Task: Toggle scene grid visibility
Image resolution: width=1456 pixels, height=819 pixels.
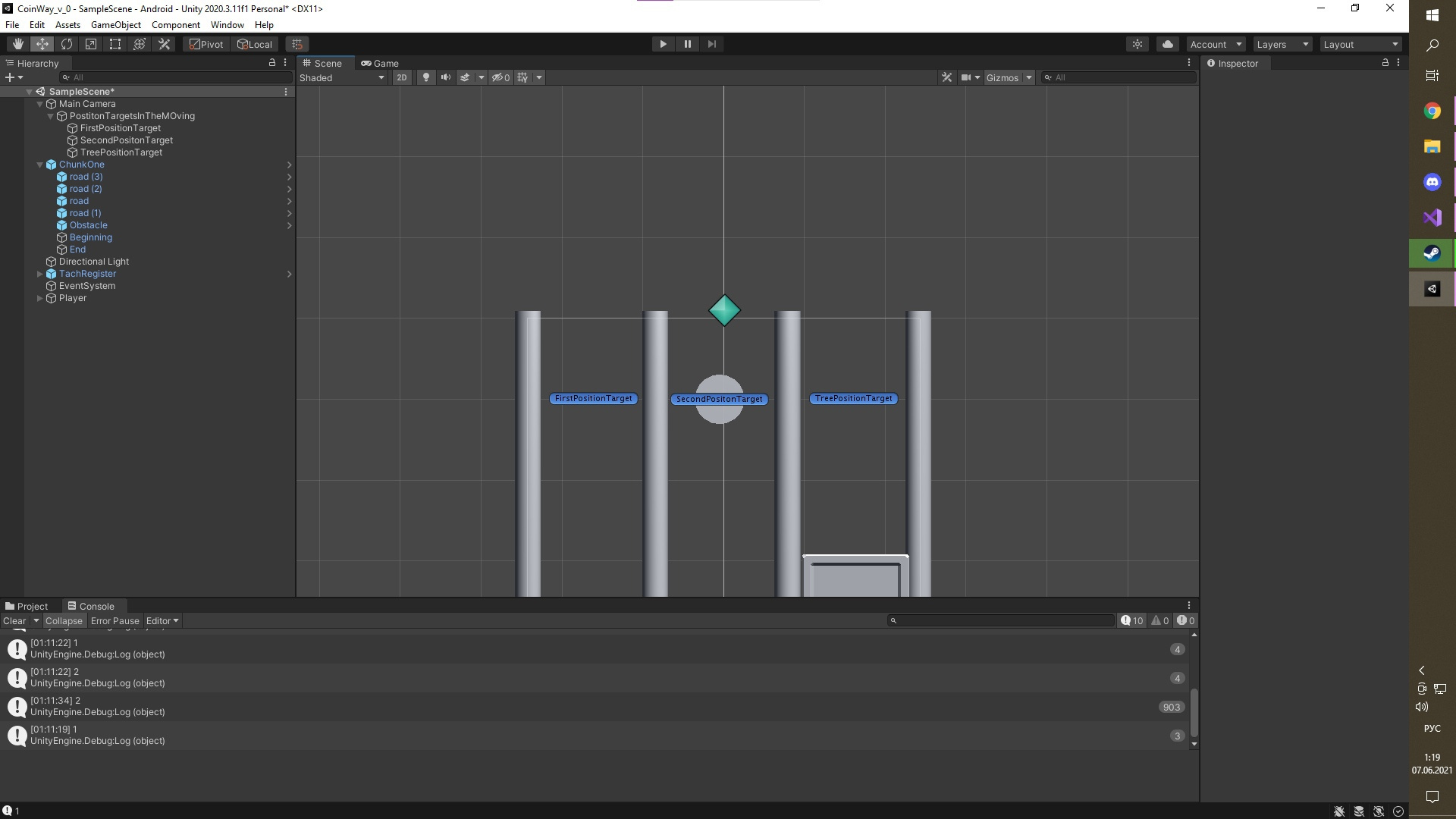Action: click(522, 77)
